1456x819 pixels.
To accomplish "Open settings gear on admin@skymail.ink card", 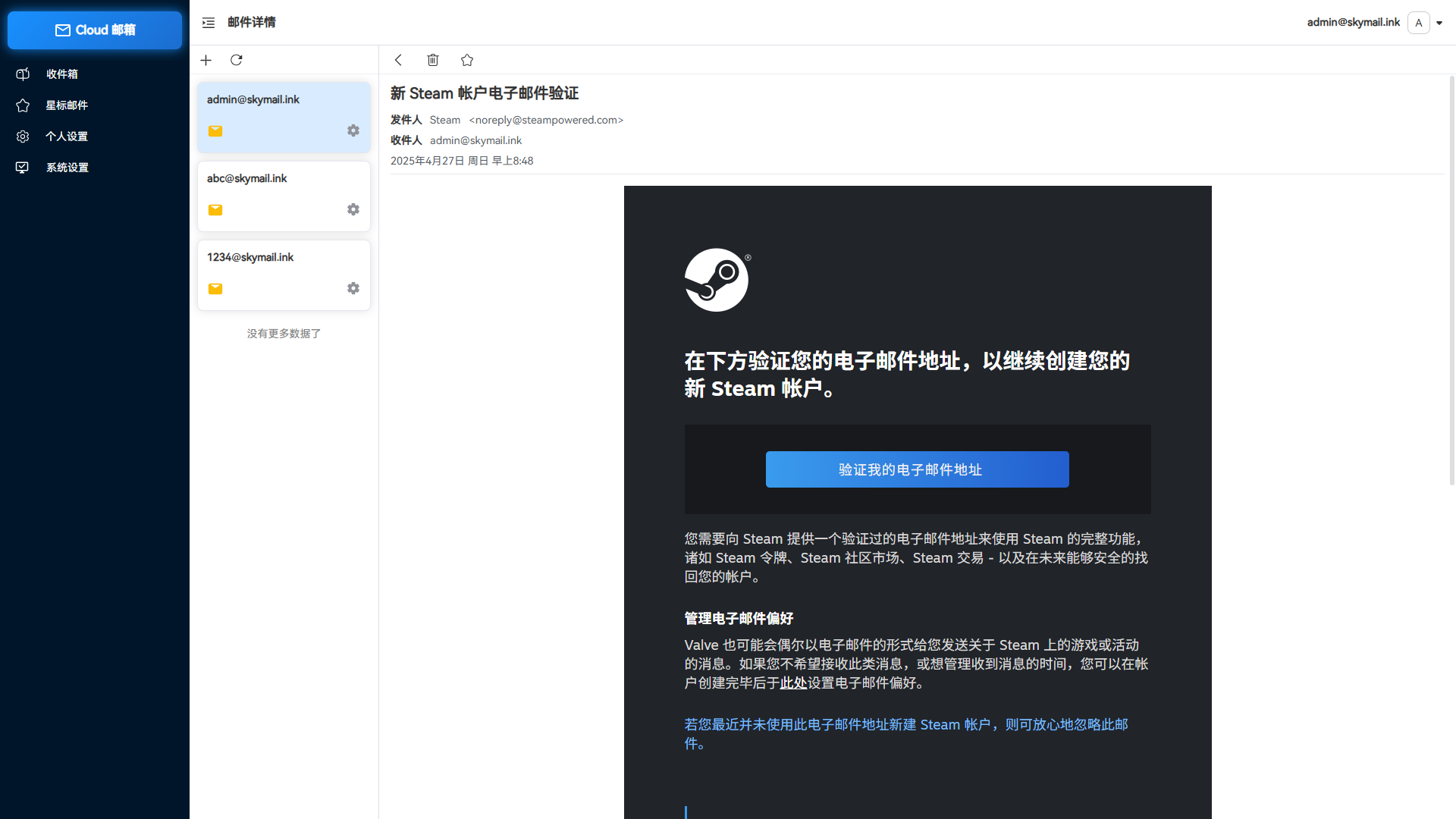I will tap(353, 130).
